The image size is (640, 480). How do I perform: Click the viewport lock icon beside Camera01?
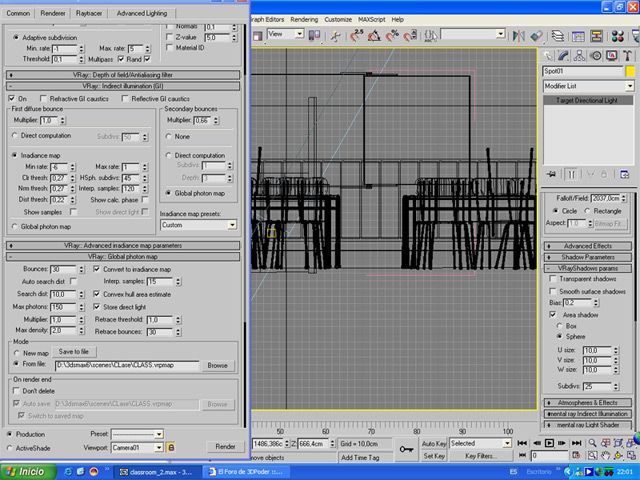click(171, 447)
